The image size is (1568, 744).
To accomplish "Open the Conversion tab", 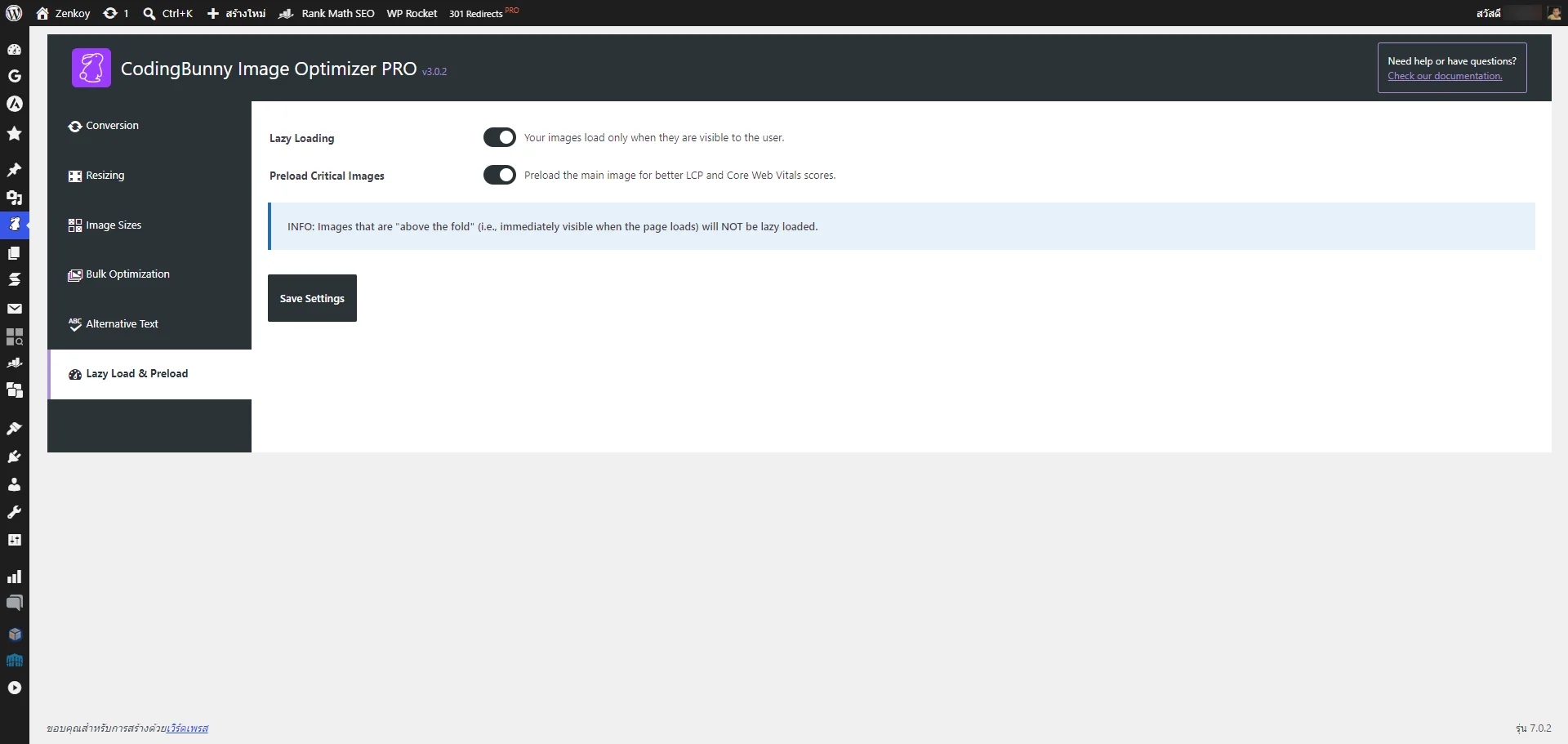I will coord(149,126).
